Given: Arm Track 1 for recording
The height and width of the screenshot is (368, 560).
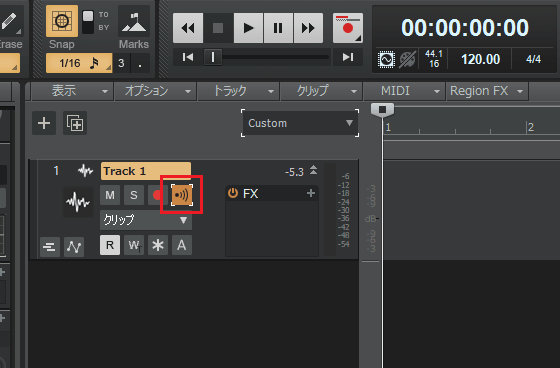Looking at the screenshot, I should (x=157, y=195).
